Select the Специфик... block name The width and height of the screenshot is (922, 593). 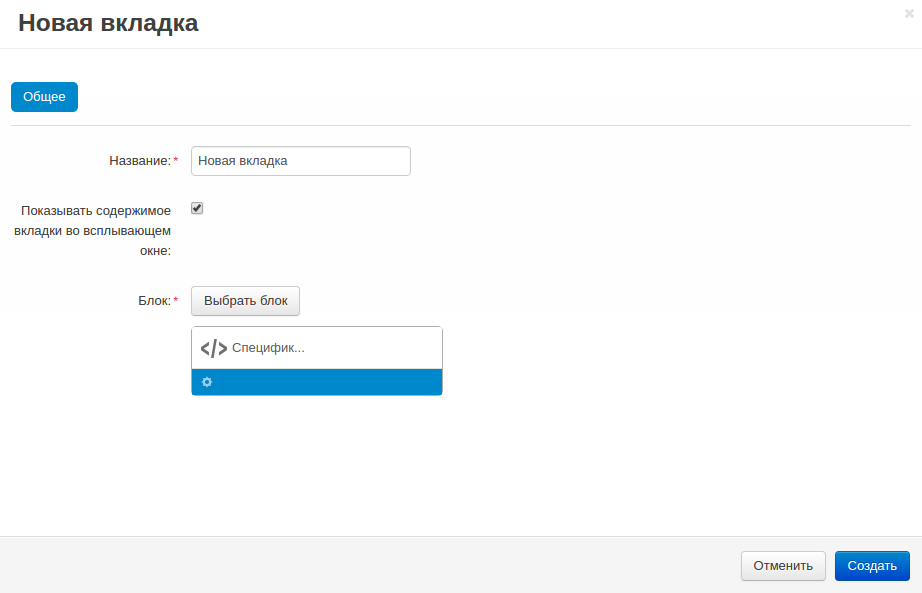(x=268, y=348)
